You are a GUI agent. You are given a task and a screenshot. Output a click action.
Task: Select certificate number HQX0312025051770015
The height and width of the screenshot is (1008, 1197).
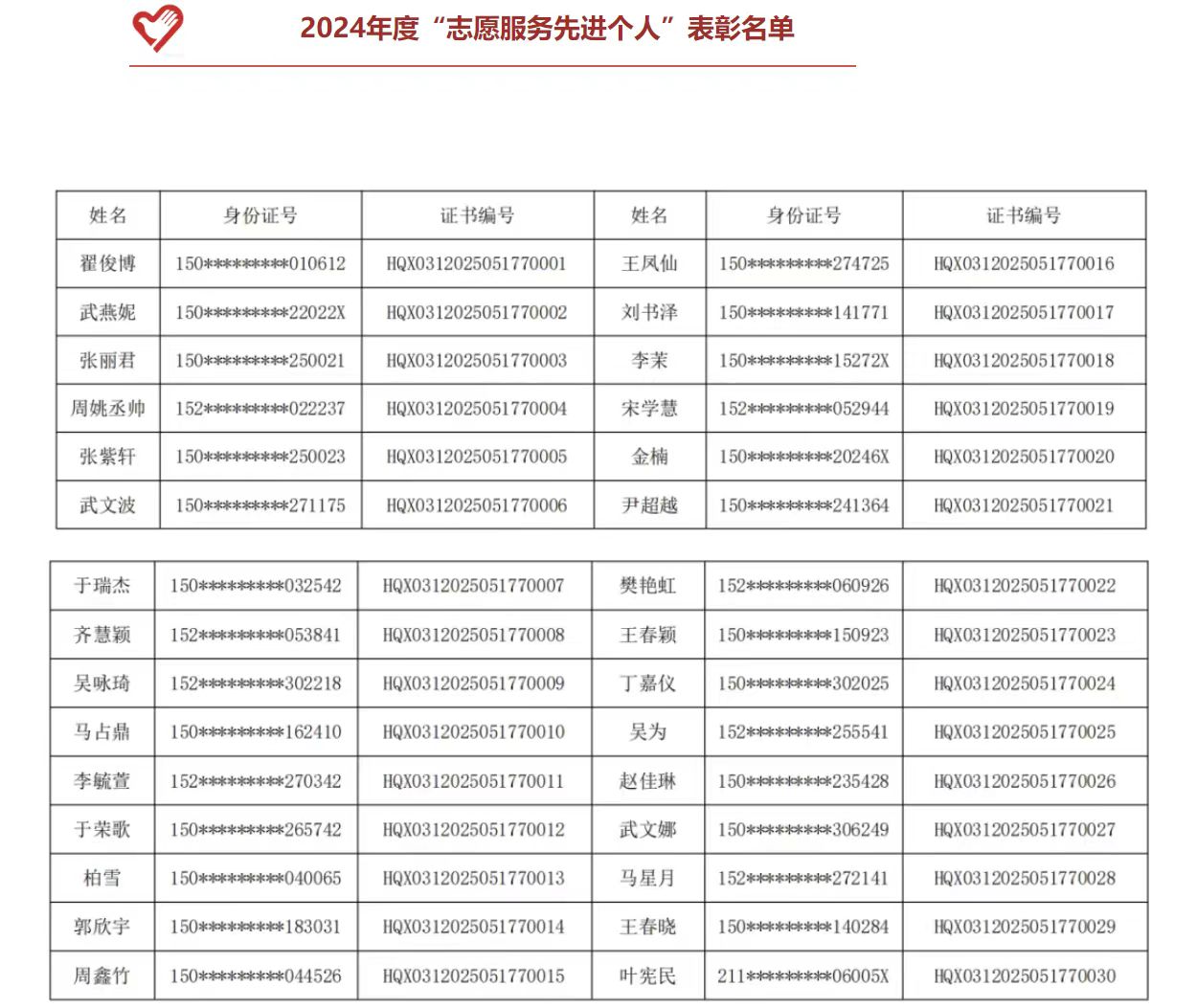473,976
